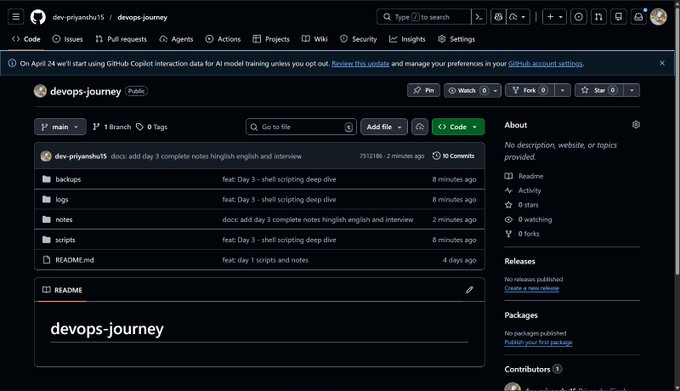Go to the GitHub homepage logo
Screen dimensions: 680x391
38,17
